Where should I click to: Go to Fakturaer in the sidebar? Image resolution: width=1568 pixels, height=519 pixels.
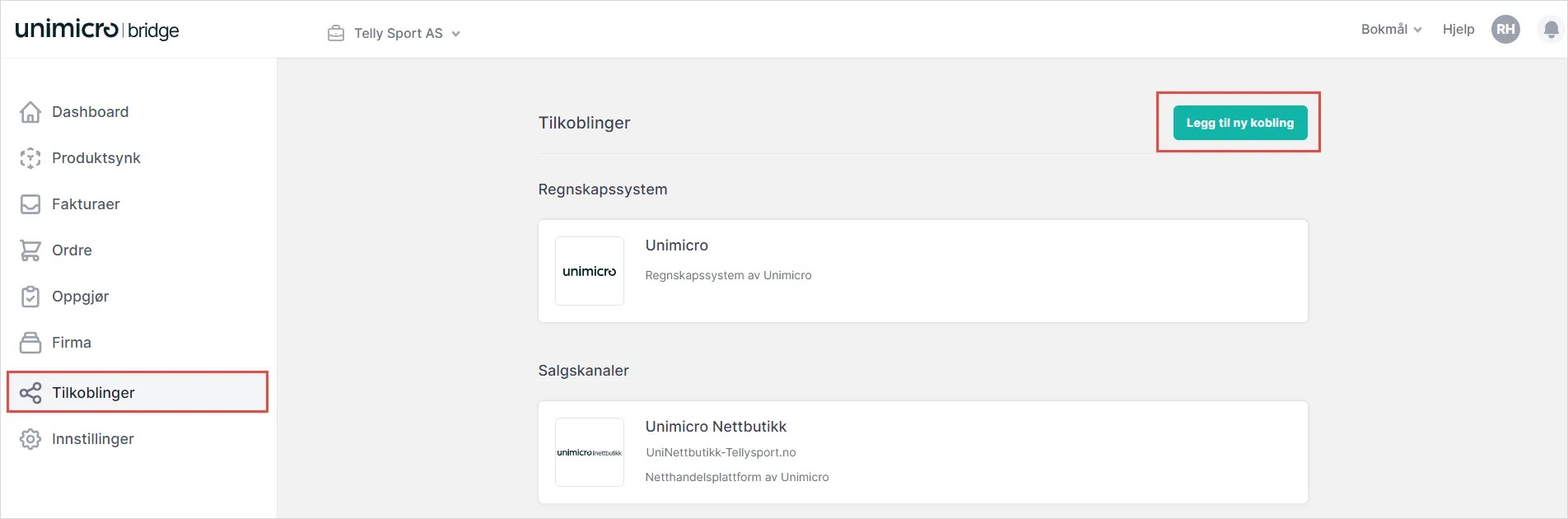tap(86, 204)
